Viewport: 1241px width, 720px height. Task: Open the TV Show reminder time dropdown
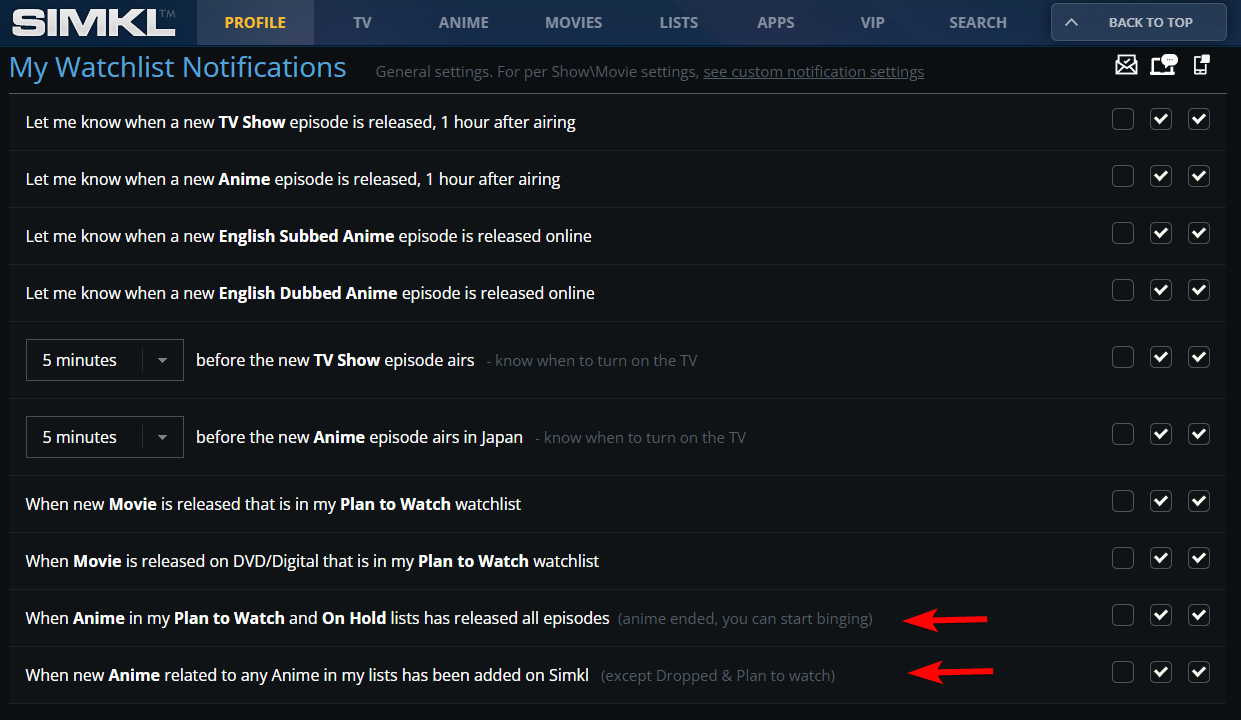(105, 360)
